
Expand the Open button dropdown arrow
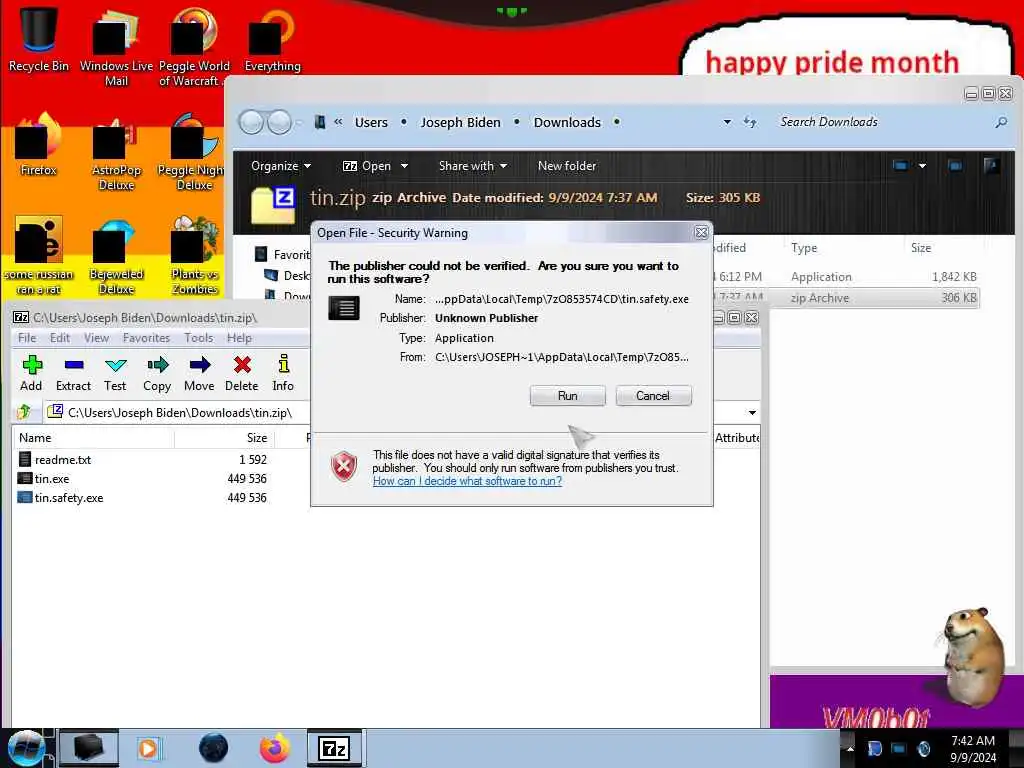click(404, 166)
